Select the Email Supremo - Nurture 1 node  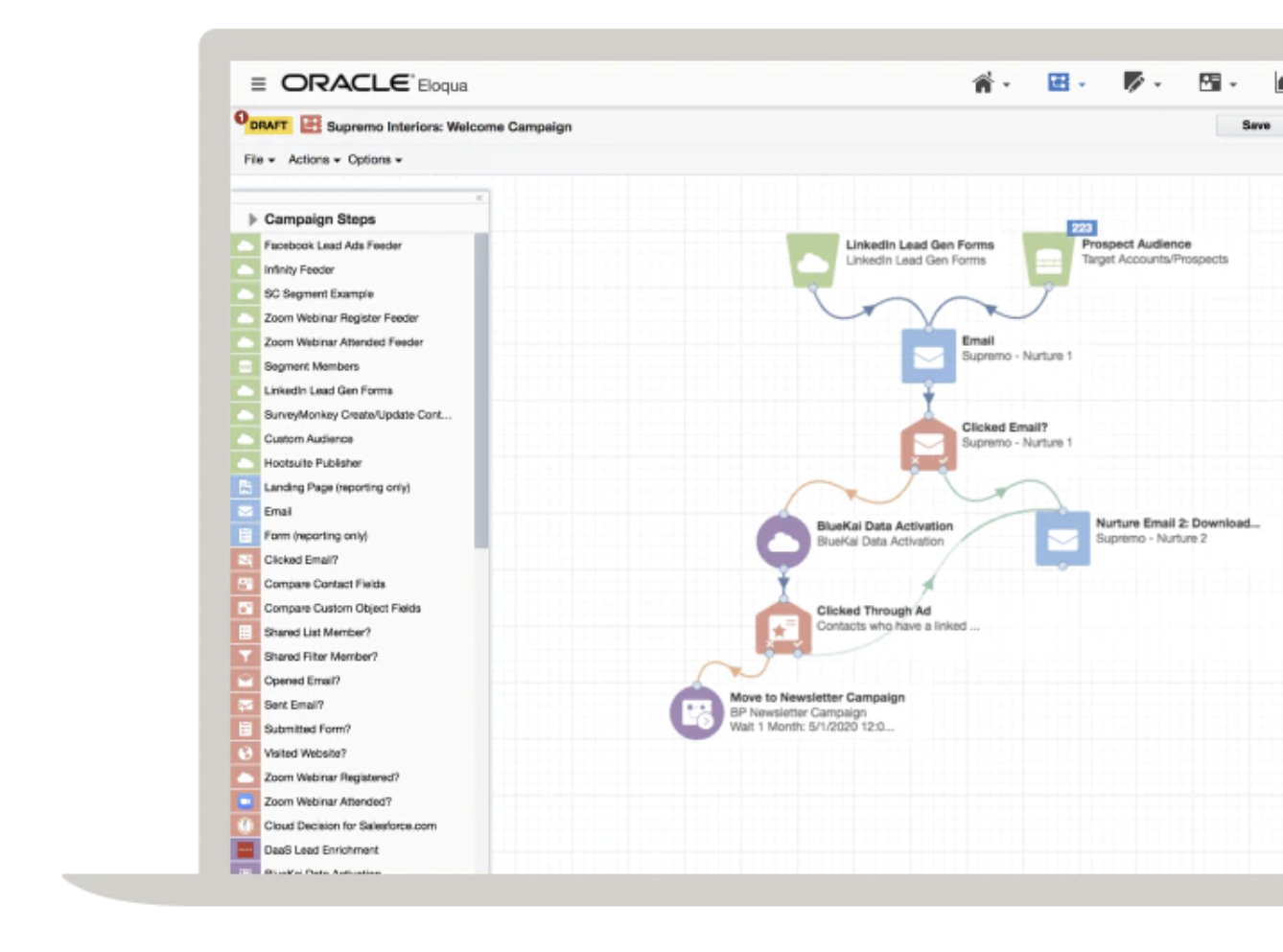point(928,356)
